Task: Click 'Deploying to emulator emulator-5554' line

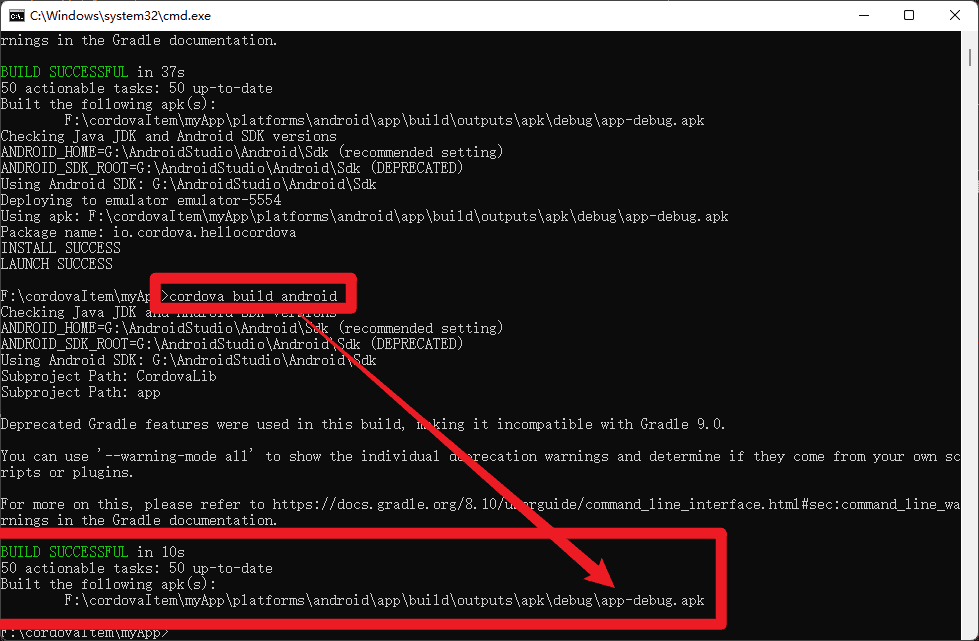Action: click(140, 200)
